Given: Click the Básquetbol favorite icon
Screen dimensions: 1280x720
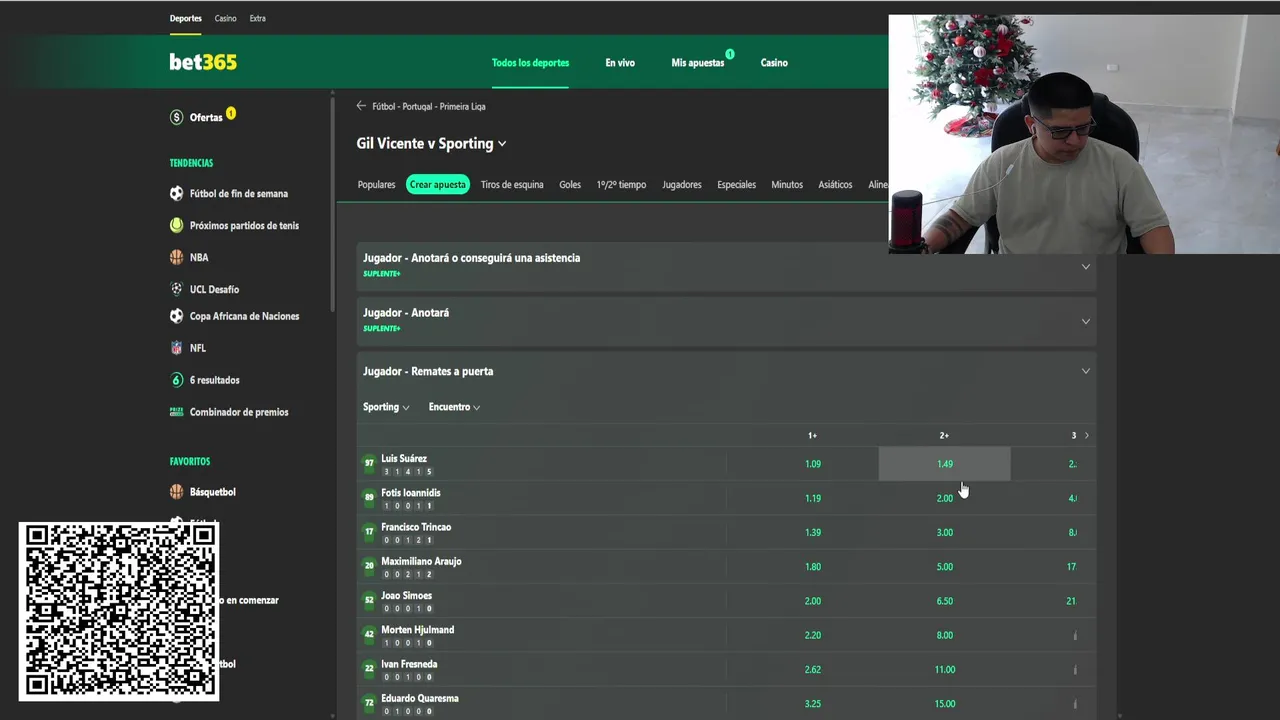Looking at the screenshot, I should pyautogui.click(x=177, y=492).
